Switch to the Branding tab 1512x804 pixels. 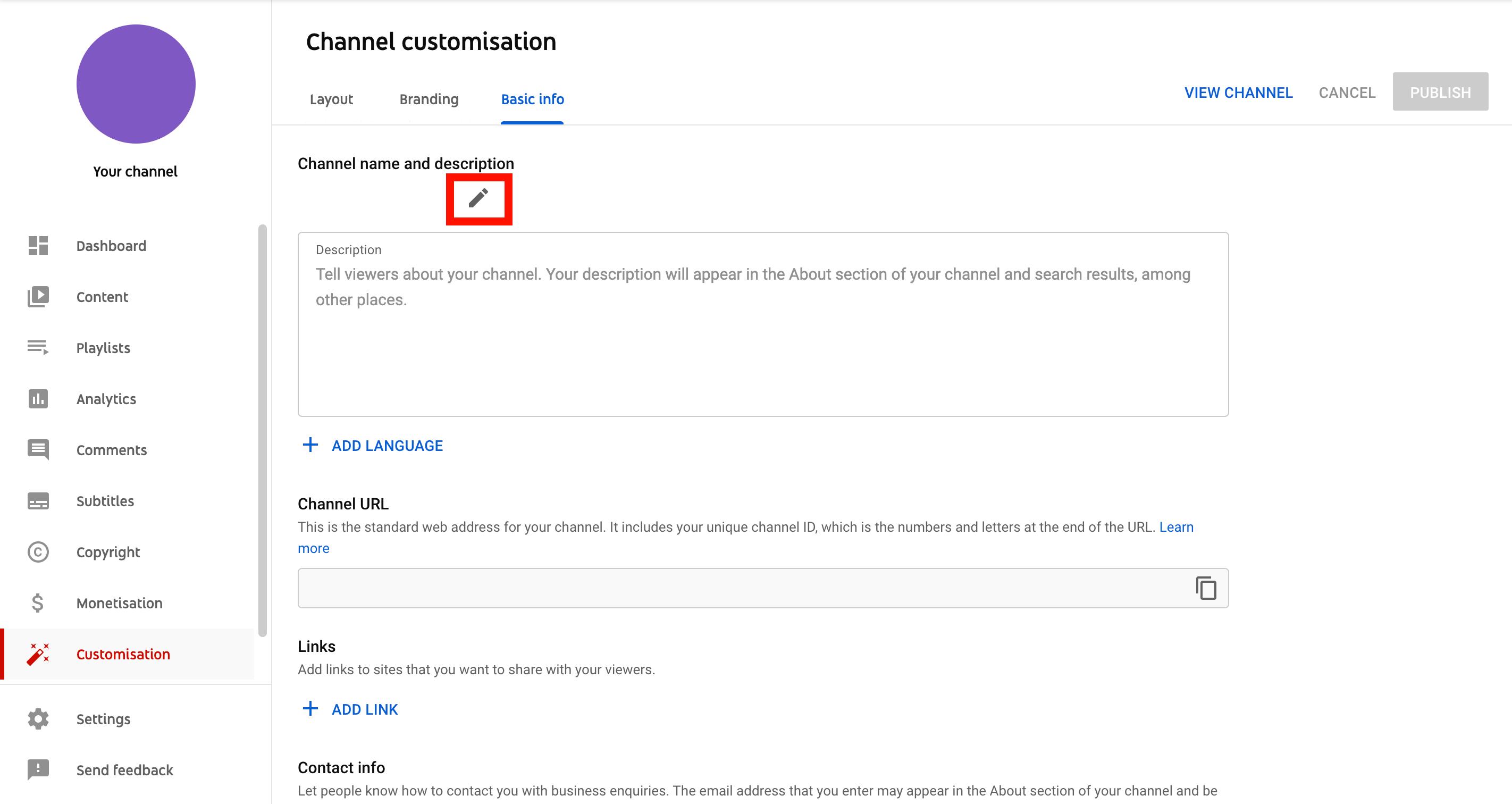tap(428, 98)
